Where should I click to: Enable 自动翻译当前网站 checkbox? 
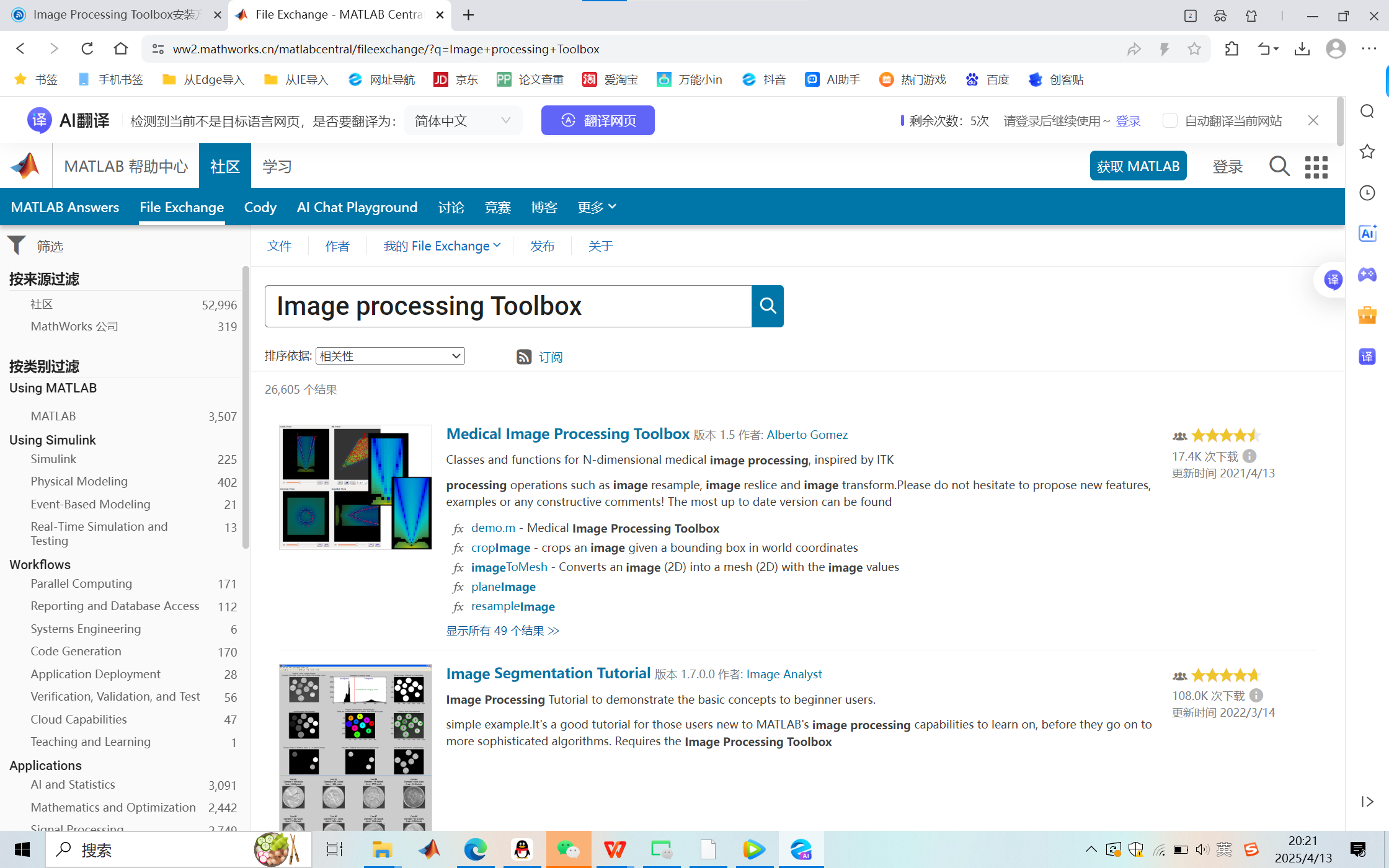(x=1170, y=120)
